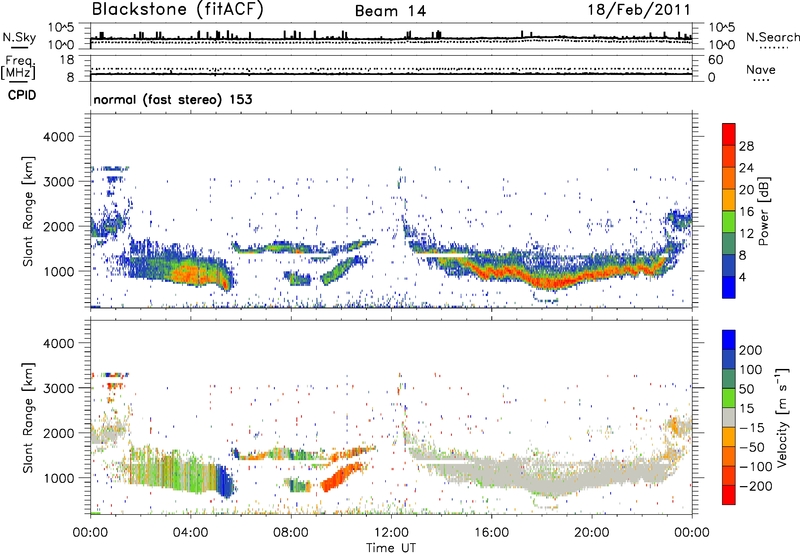Click the "20:00" time tick label
800x554 pixels.
[x=591, y=533]
